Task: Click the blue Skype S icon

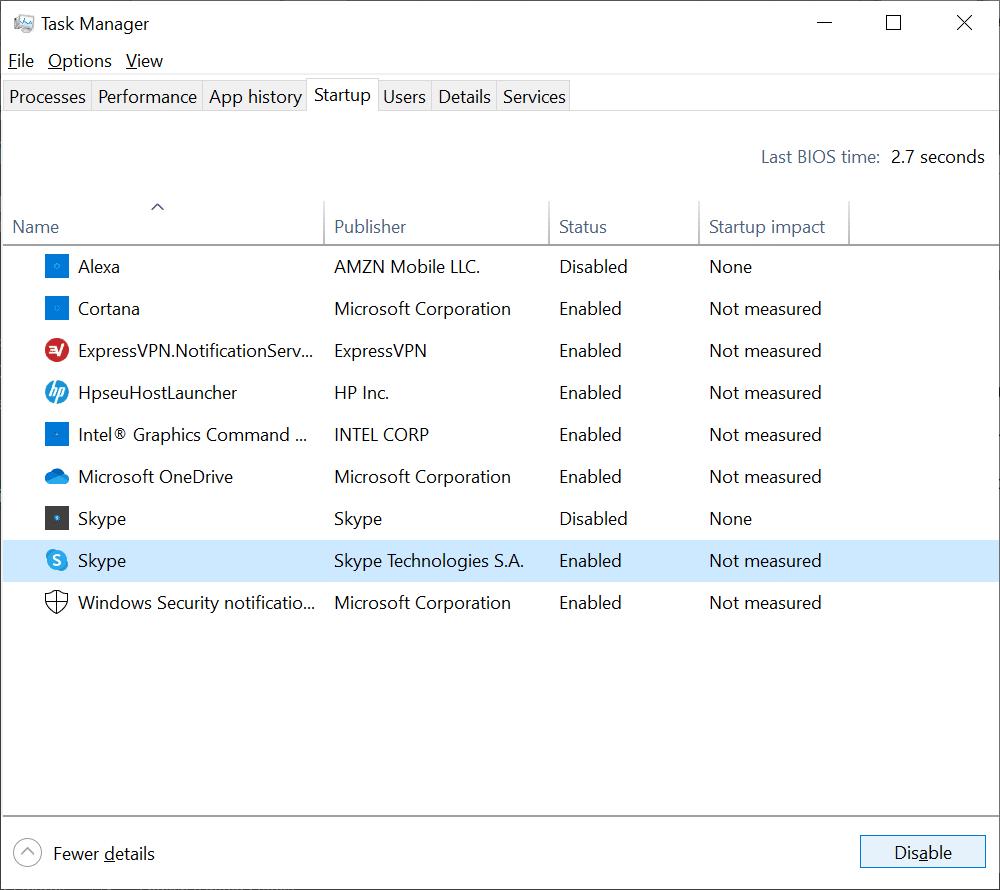Action: point(57,560)
